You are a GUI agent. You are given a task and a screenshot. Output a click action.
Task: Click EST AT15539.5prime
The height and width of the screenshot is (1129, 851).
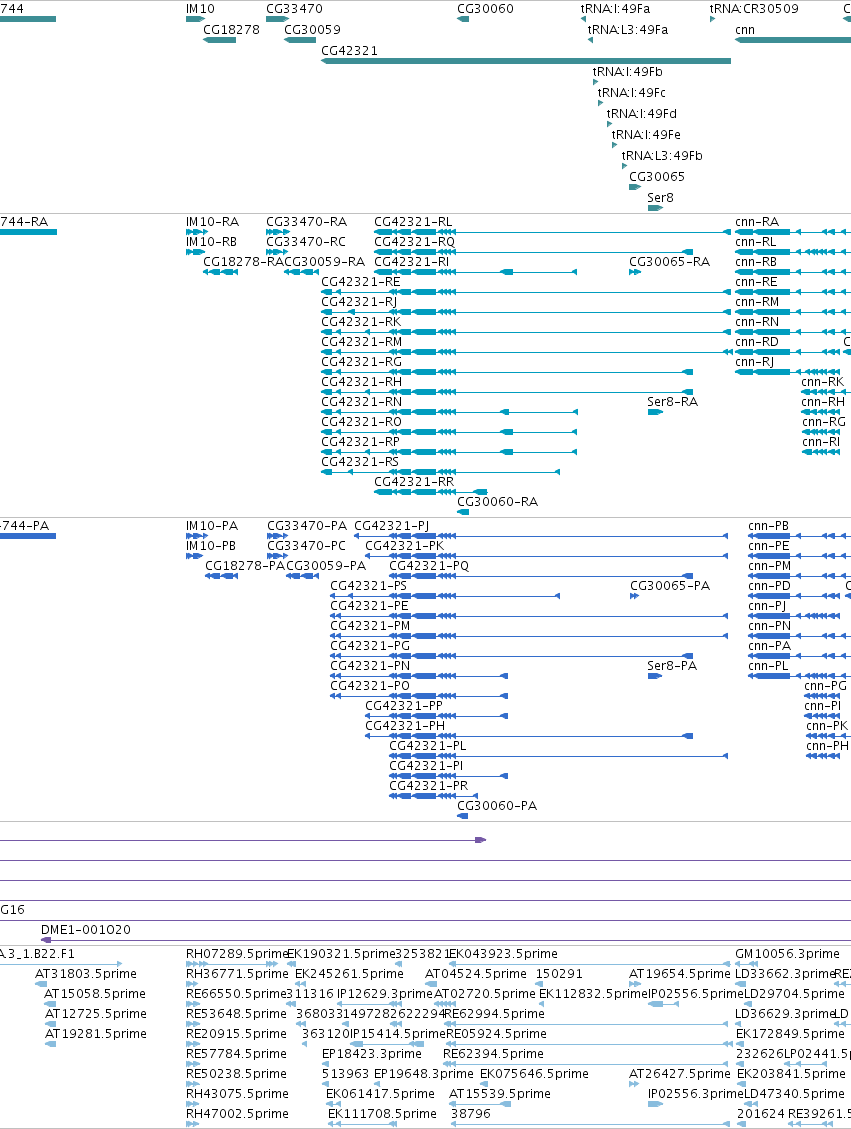click(500, 1093)
